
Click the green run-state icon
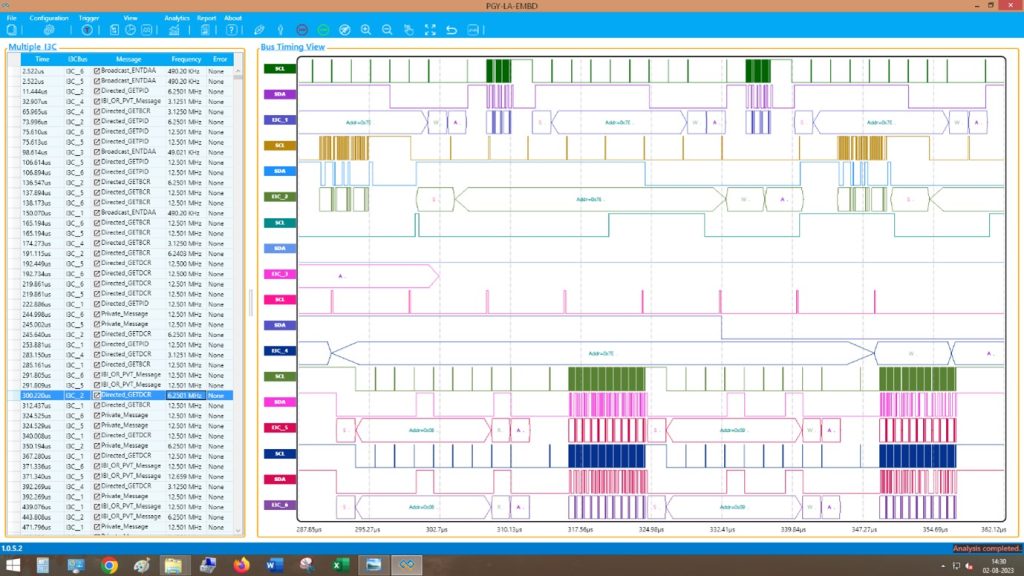click(x=323, y=30)
